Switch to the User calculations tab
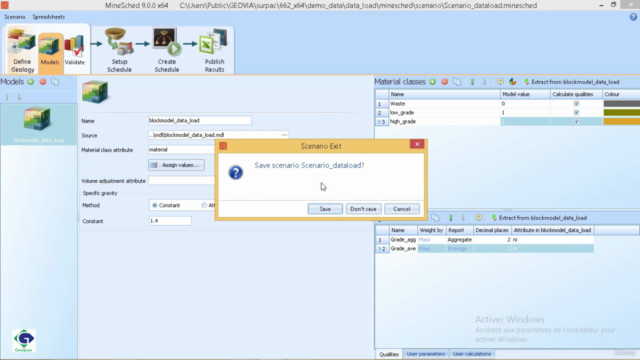The width and height of the screenshot is (640, 360). coord(471,354)
